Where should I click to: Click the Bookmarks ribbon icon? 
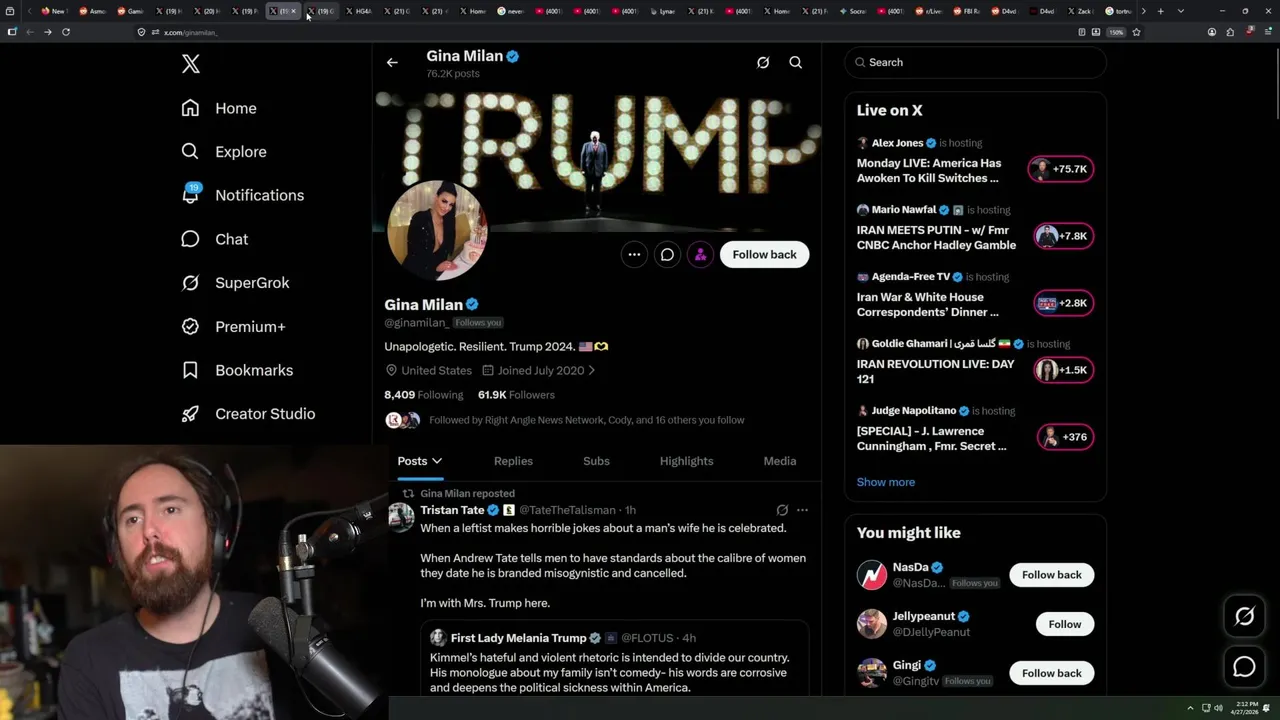(x=190, y=370)
